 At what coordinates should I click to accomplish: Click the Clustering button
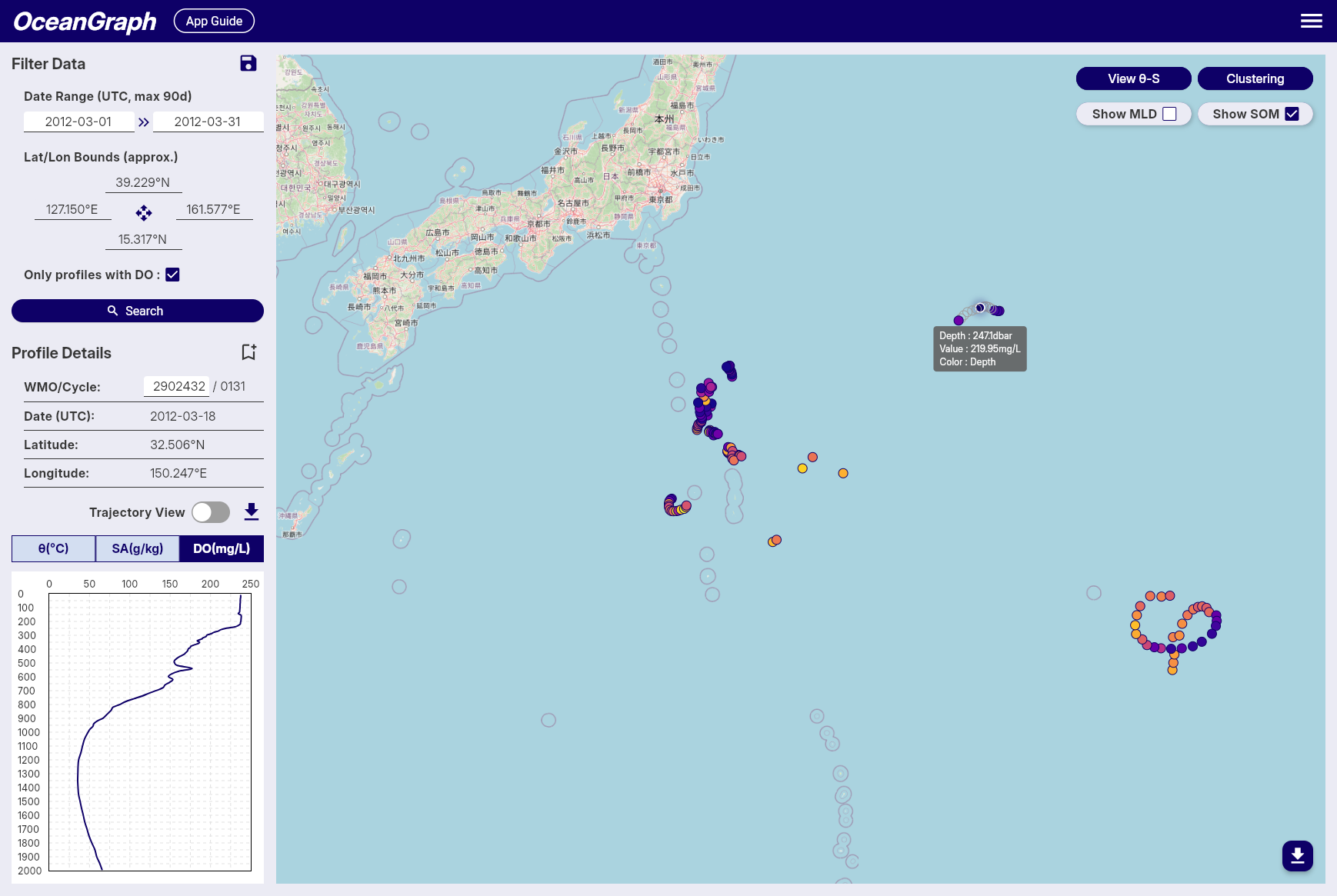pos(1255,78)
